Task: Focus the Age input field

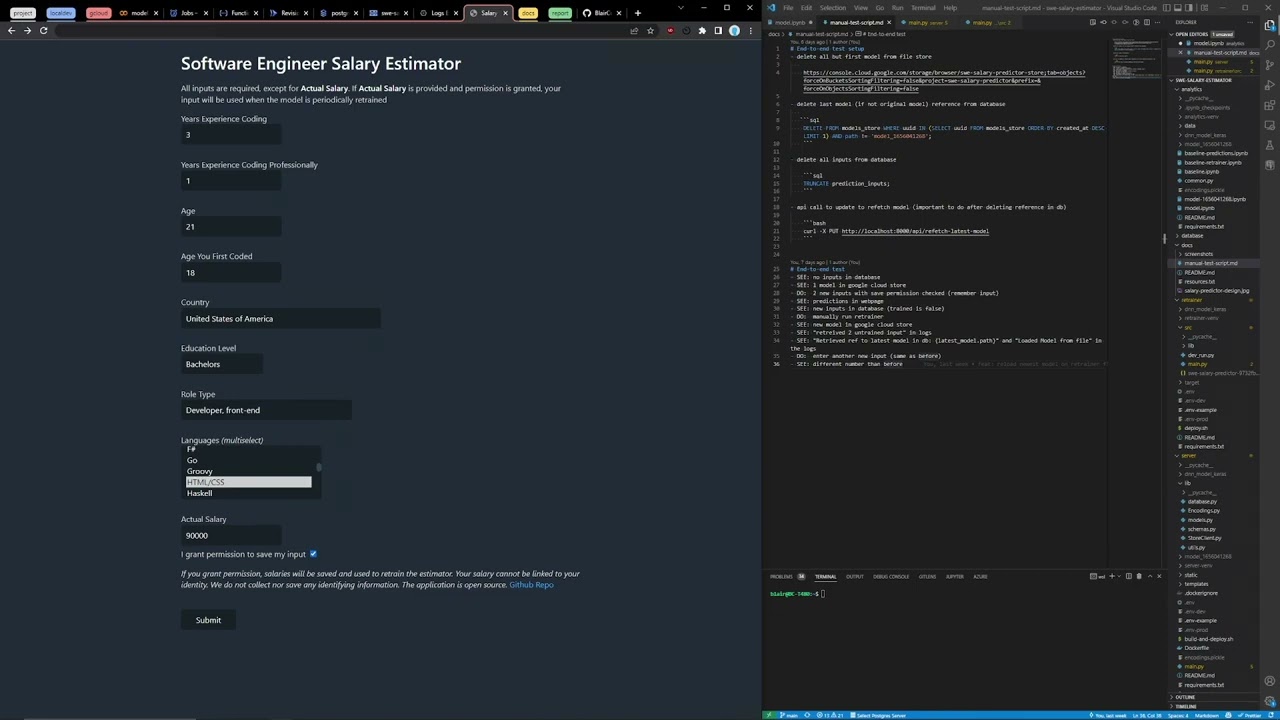Action: coord(231,227)
